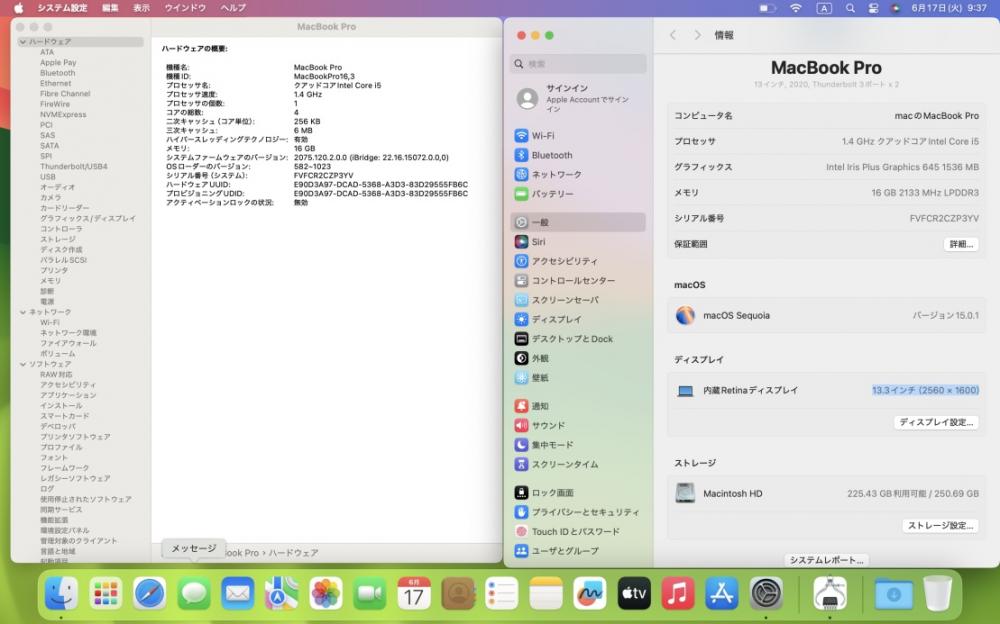The width and height of the screenshot is (1000, 624).
Task: Open the ヘルプ menu
Action: coord(233,8)
